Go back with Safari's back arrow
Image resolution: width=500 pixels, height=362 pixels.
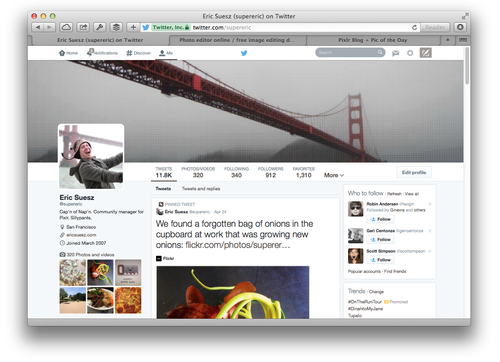click(x=38, y=27)
